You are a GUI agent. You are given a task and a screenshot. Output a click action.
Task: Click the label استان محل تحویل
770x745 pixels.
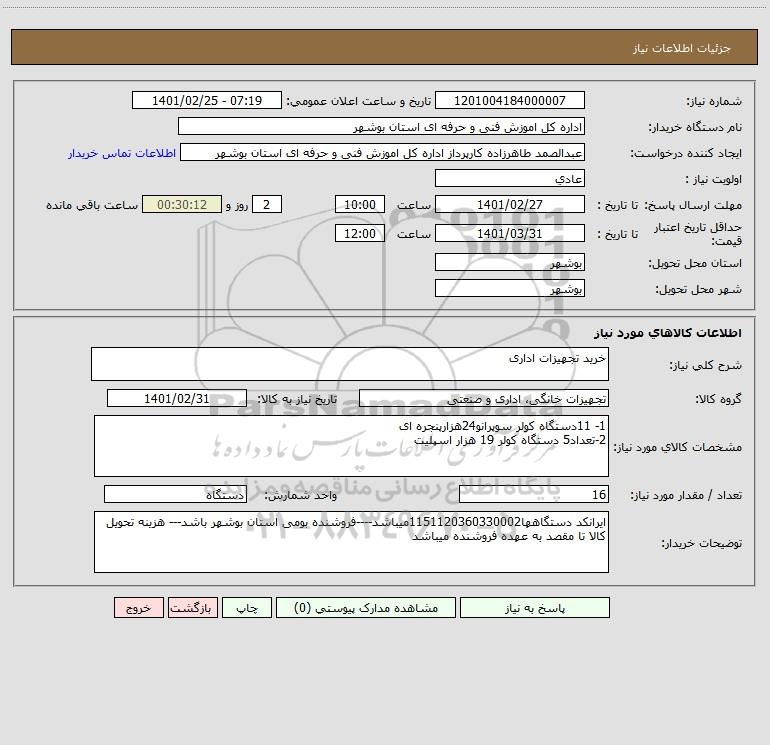[695, 264]
